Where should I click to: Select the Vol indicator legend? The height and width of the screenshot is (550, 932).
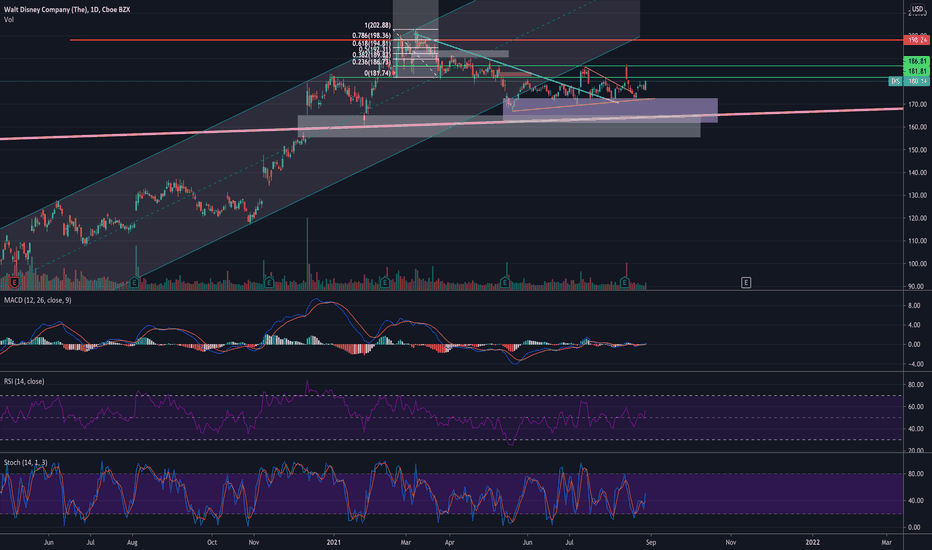8,20
